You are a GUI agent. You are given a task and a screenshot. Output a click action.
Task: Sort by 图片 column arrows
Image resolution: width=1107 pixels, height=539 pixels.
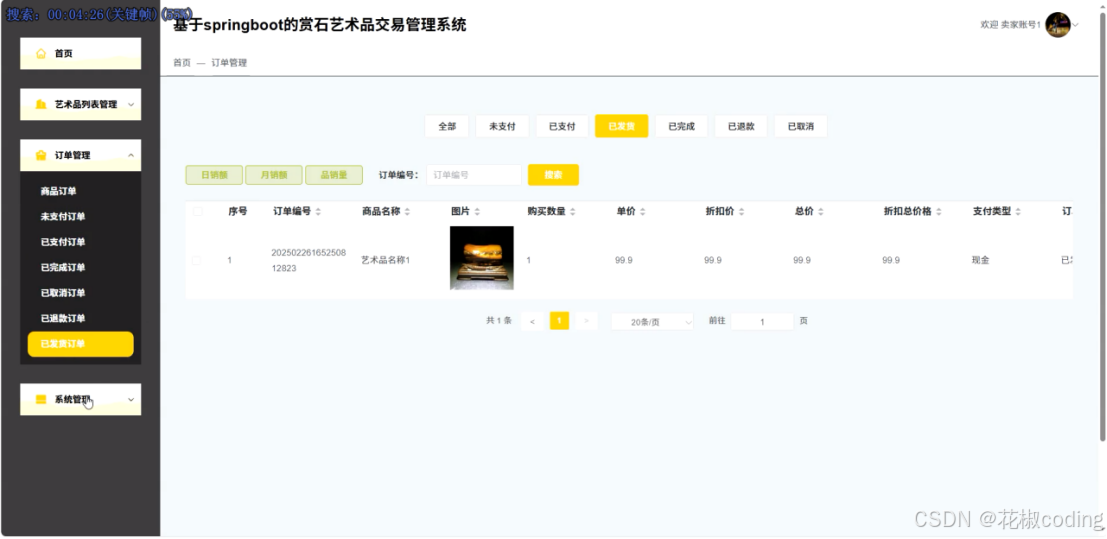click(x=477, y=212)
